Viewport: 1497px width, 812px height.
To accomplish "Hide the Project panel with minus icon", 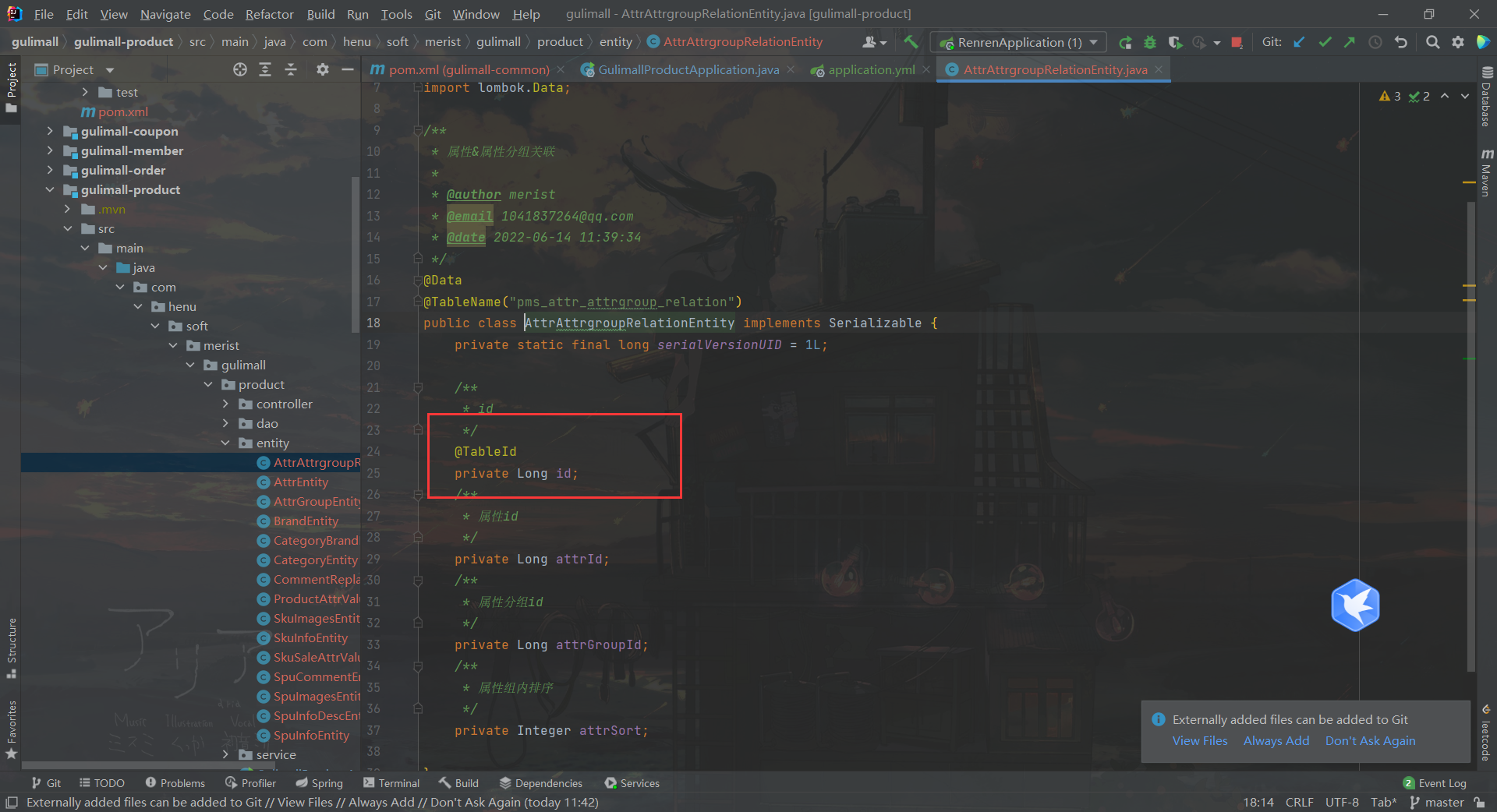I will coord(348,69).
